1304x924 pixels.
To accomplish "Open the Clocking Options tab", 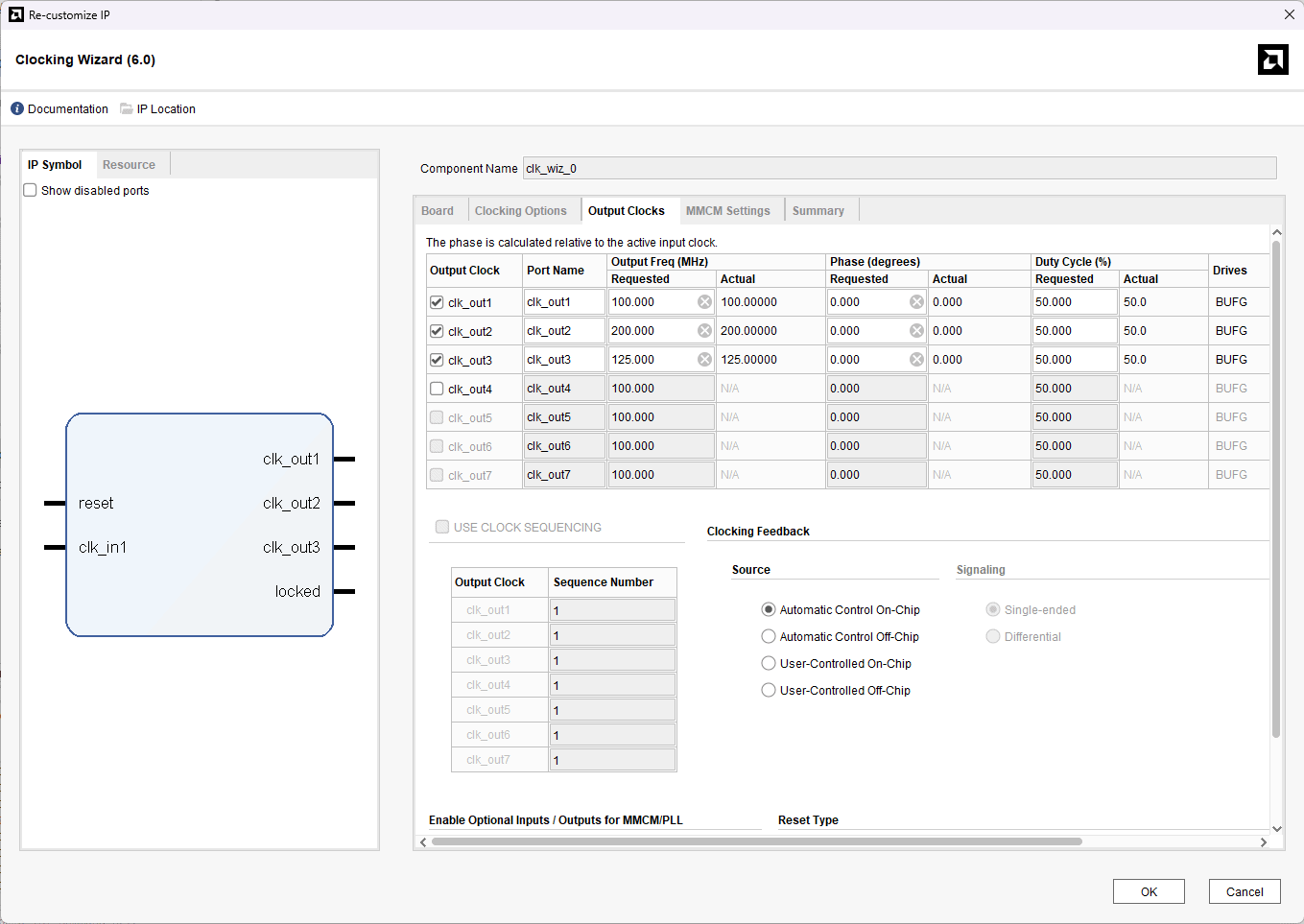I will click(520, 211).
